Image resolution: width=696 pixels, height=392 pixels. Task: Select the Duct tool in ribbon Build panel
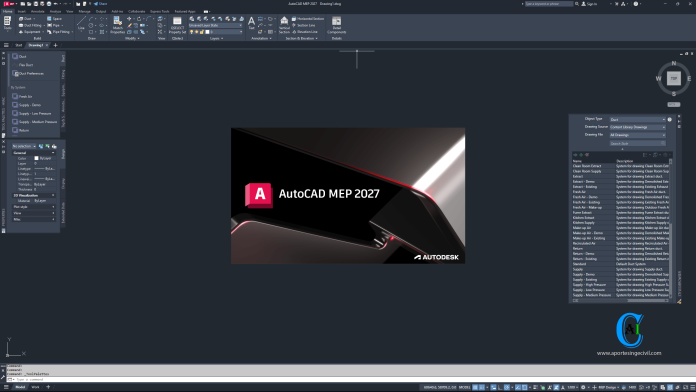pyautogui.click(x=26, y=19)
